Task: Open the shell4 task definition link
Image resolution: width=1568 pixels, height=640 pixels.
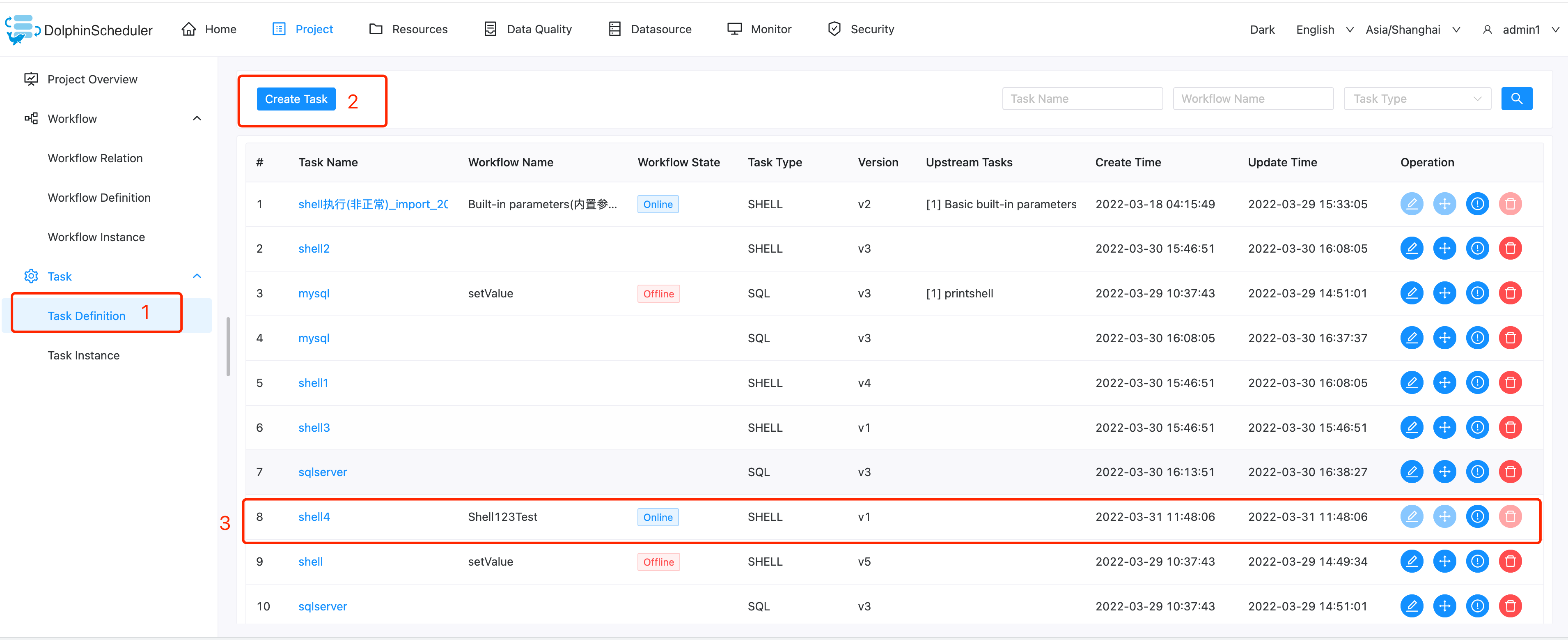Action: coord(314,516)
